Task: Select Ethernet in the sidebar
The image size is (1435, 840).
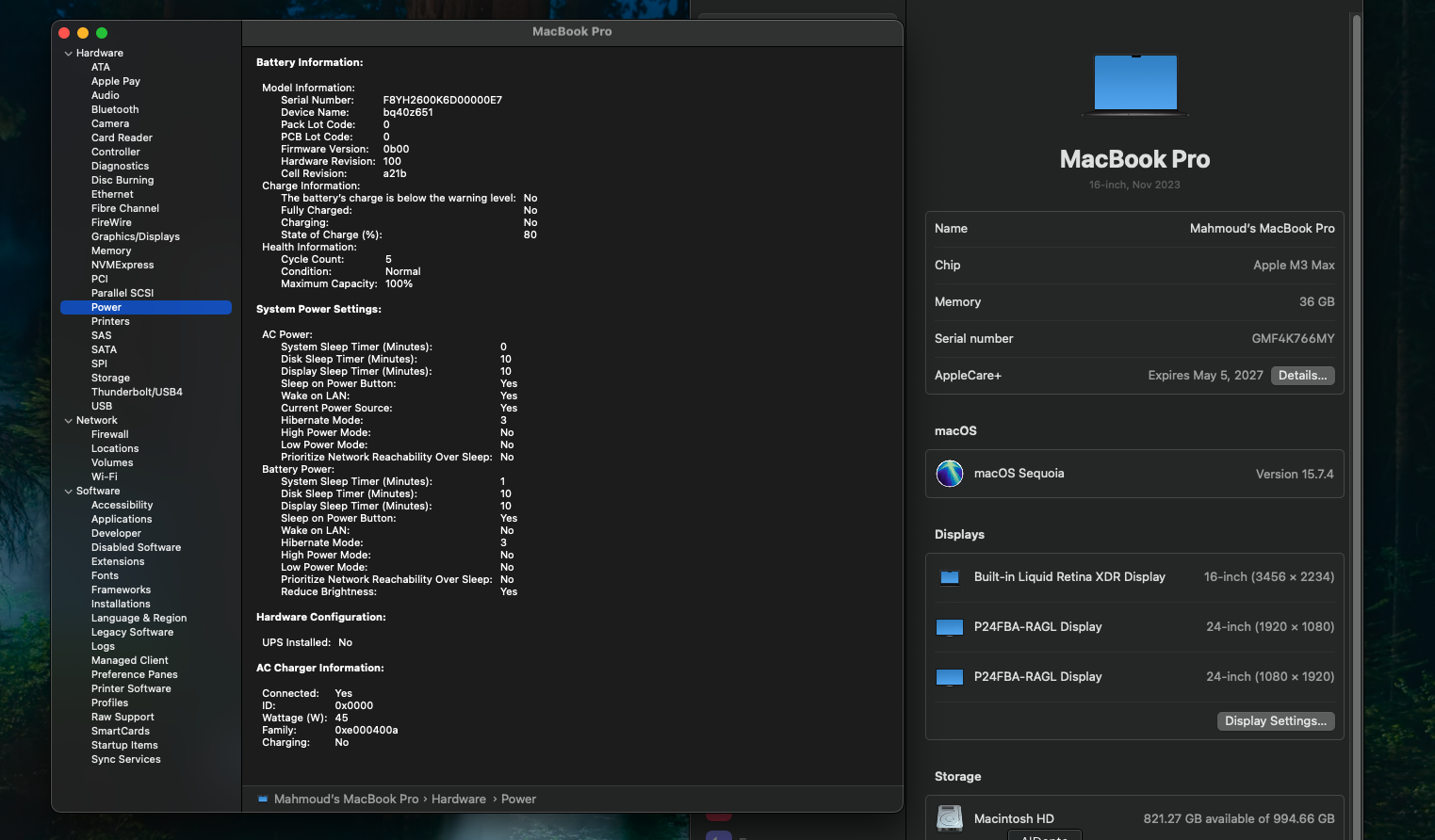Action: pyautogui.click(x=112, y=195)
